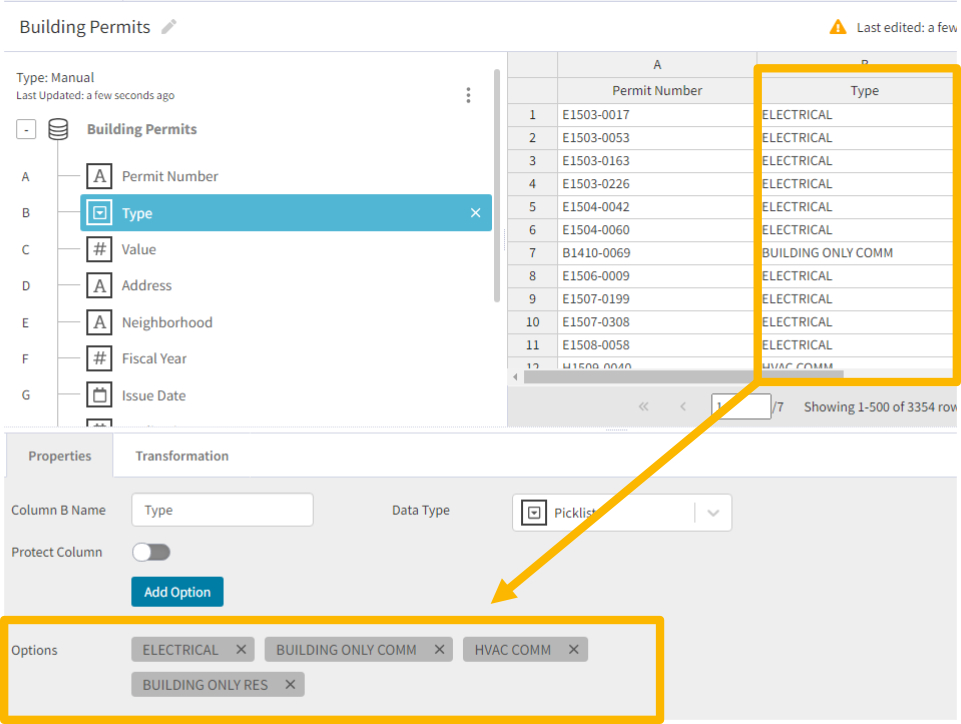Deselect the Type column with its X icon
Viewport: 961px width, 724px height.
coord(475,212)
